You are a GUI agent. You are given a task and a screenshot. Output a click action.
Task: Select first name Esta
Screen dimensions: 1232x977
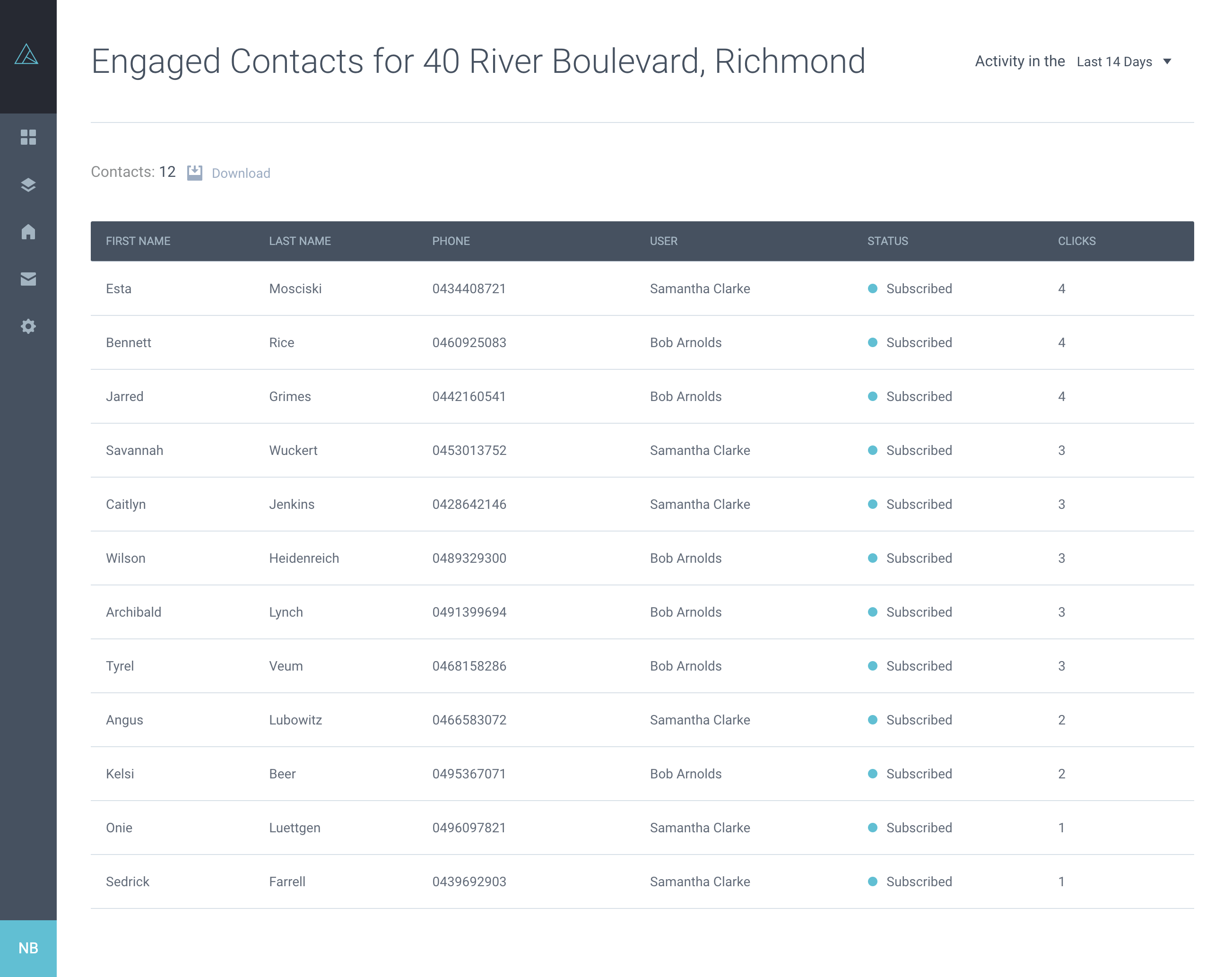(x=118, y=288)
